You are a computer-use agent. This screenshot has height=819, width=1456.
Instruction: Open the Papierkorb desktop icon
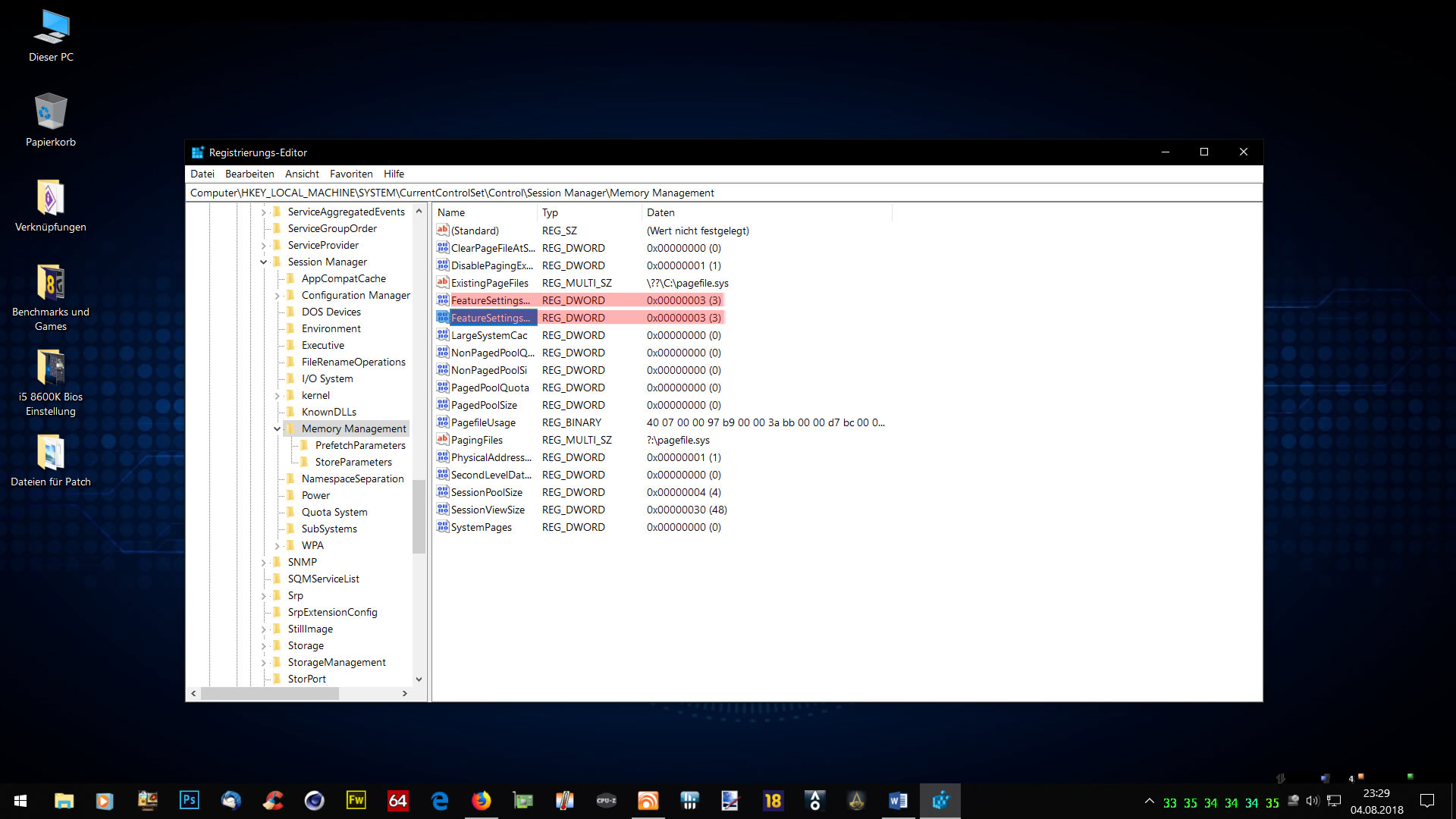tap(51, 112)
